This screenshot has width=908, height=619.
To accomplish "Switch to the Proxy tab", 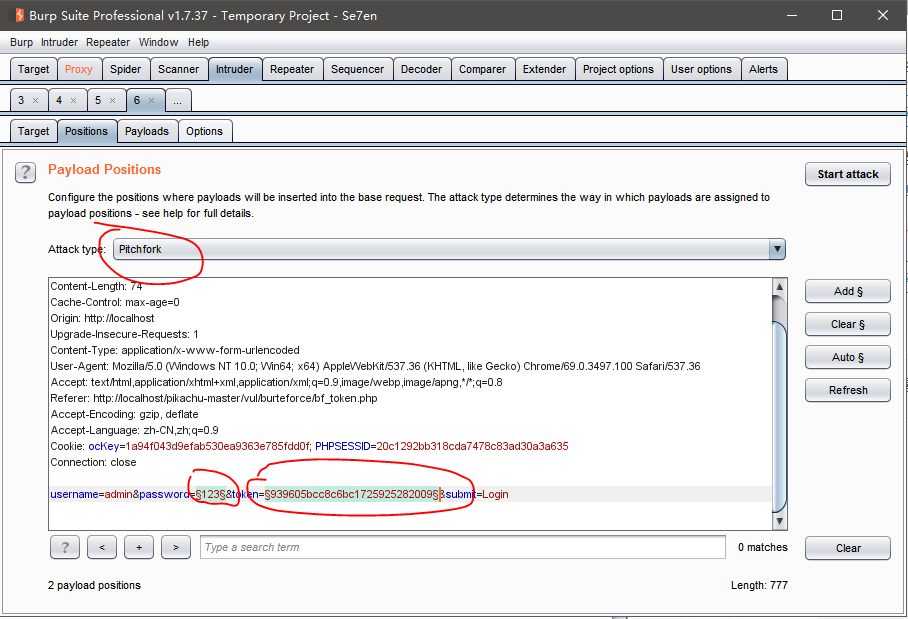I will tap(79, 69).
